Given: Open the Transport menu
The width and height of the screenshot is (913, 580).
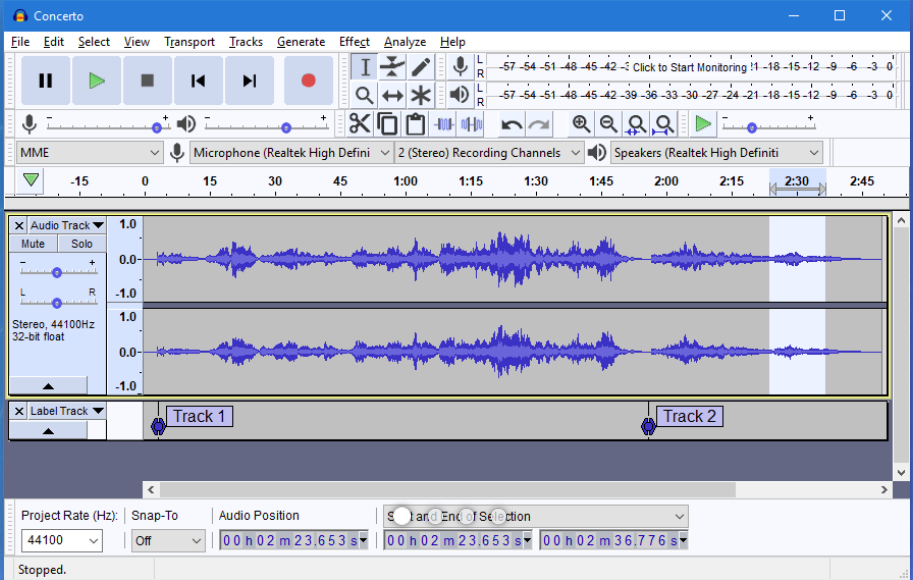Looking at the screenshot, I should pyautogui.click(x=189, y=42).
